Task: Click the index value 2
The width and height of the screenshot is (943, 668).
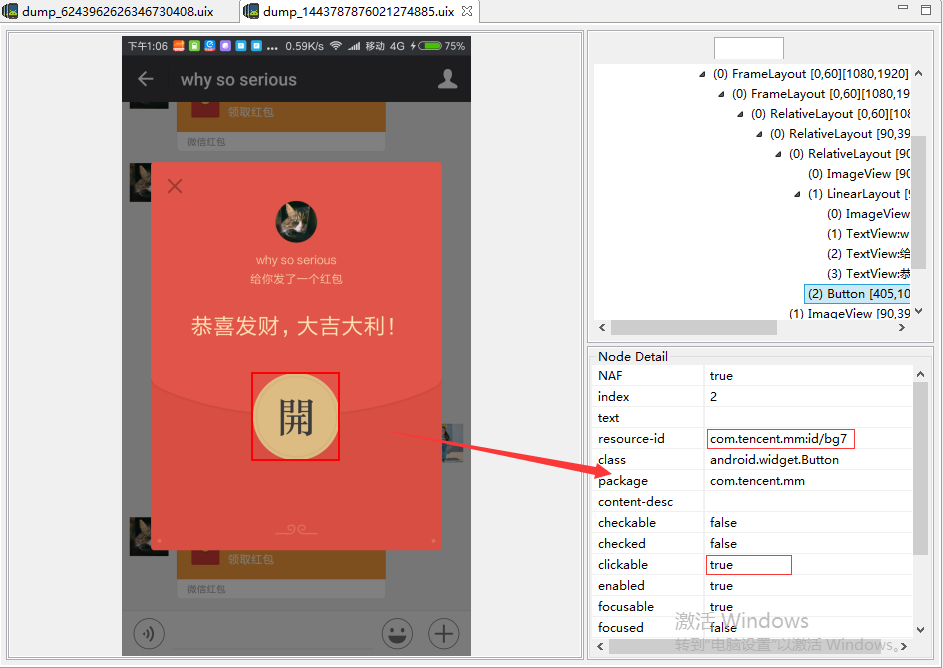Action: tap(713, 397)
